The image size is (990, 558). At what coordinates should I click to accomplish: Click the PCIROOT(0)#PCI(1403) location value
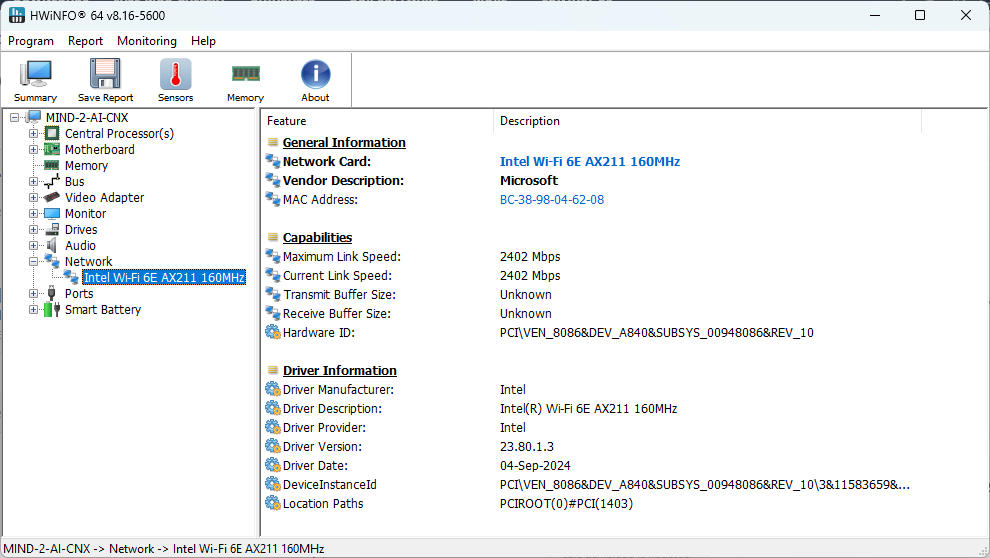click(566, 503)
